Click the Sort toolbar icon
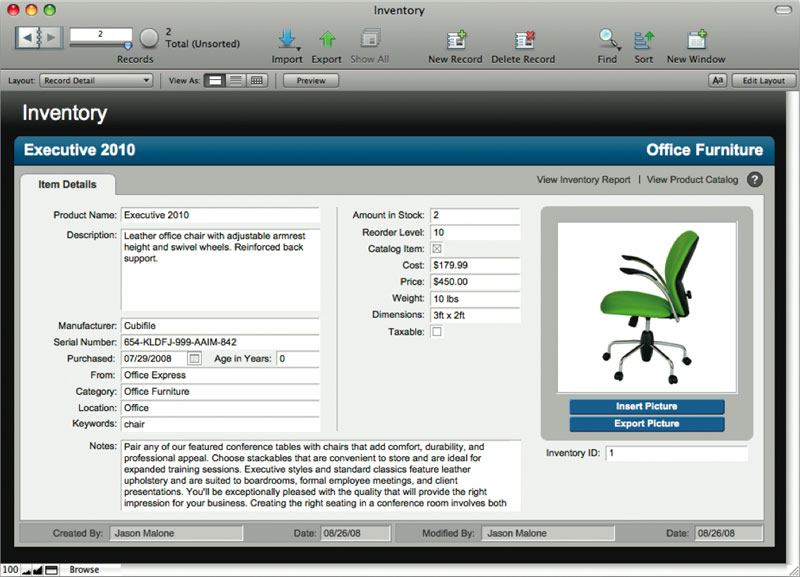Image resolution: width=800 pixels, height=577 pixels. coord(643,40)
